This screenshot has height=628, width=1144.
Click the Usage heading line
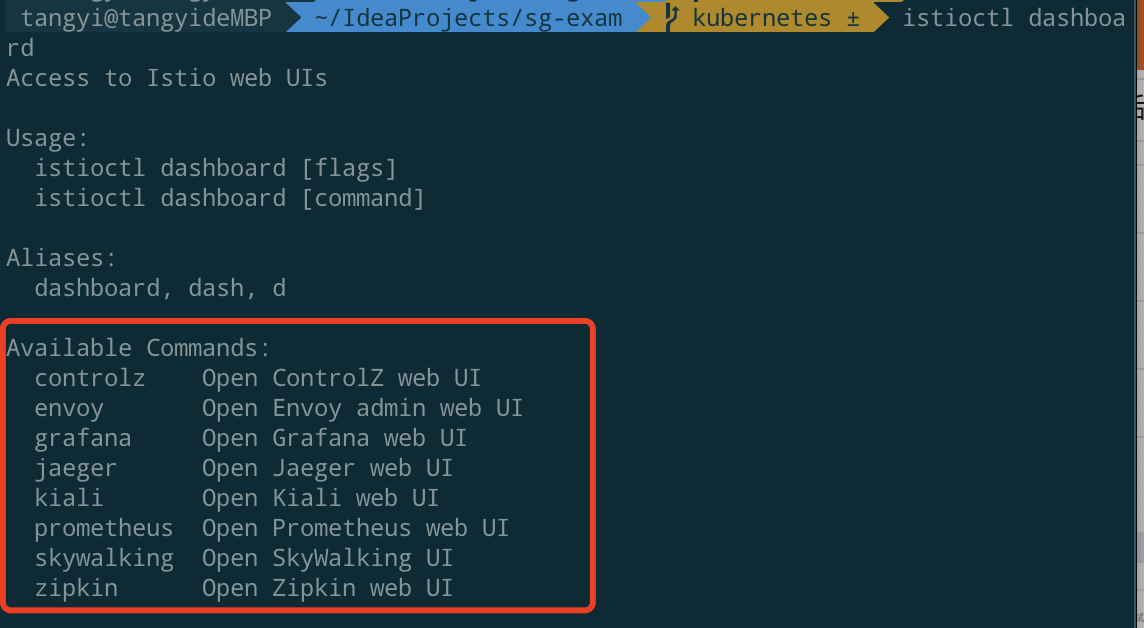coord(47,138)
